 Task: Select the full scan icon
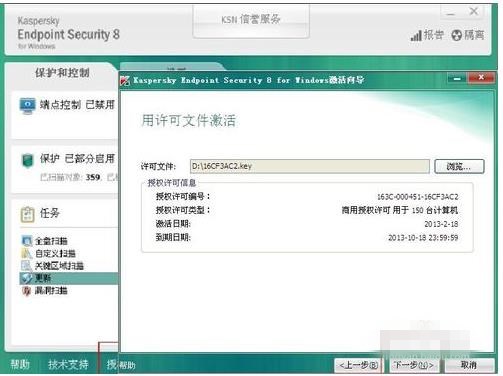[26, 241]
